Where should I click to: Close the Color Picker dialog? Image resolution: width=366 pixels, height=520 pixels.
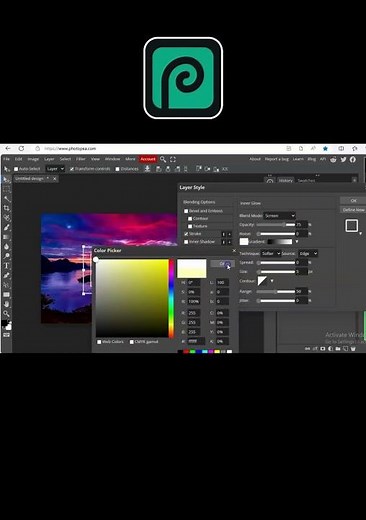(x=234, y=250)
